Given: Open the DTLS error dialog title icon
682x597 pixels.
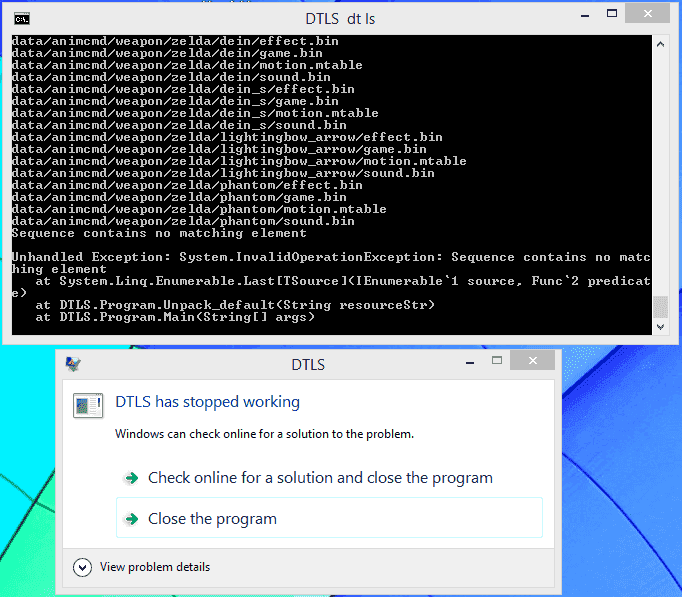Looking at the screenshot, I should [73, 364].
